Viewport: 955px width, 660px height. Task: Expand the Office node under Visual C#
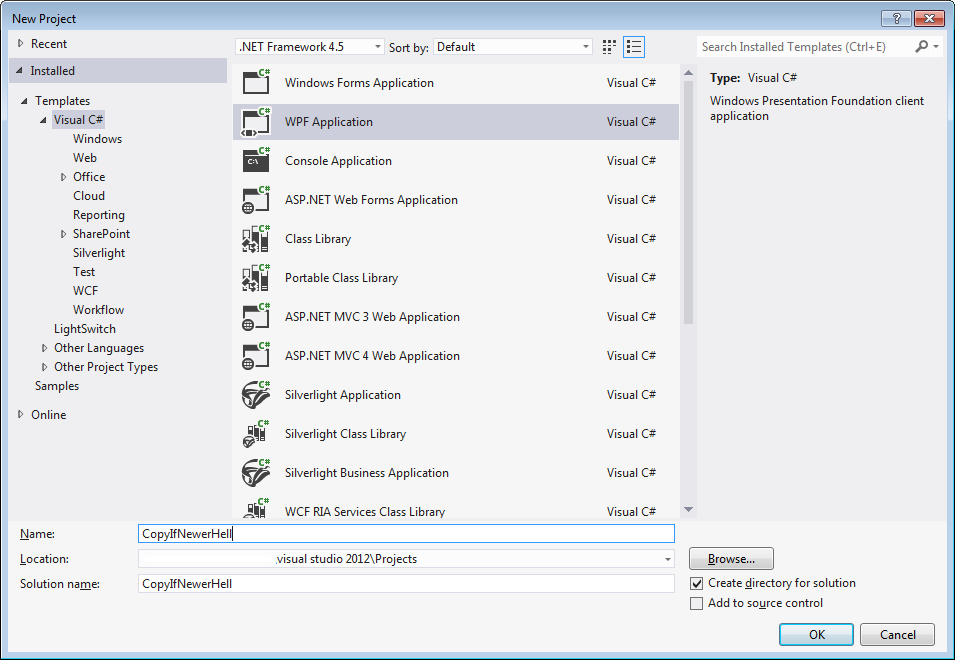64,177
